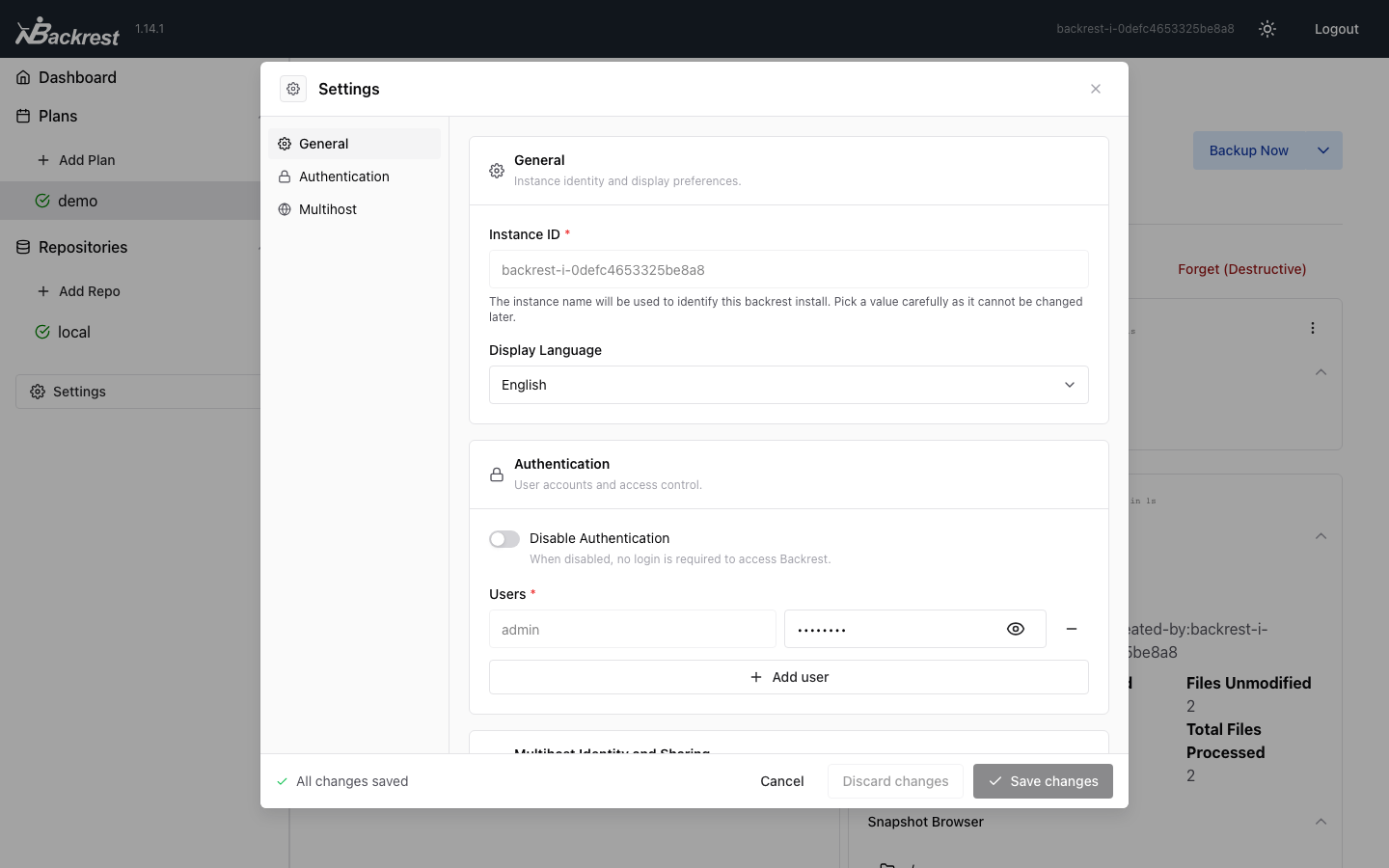Click the version number 1.14.1
This screenshot has height=868, width=1389.
(150, 29)
